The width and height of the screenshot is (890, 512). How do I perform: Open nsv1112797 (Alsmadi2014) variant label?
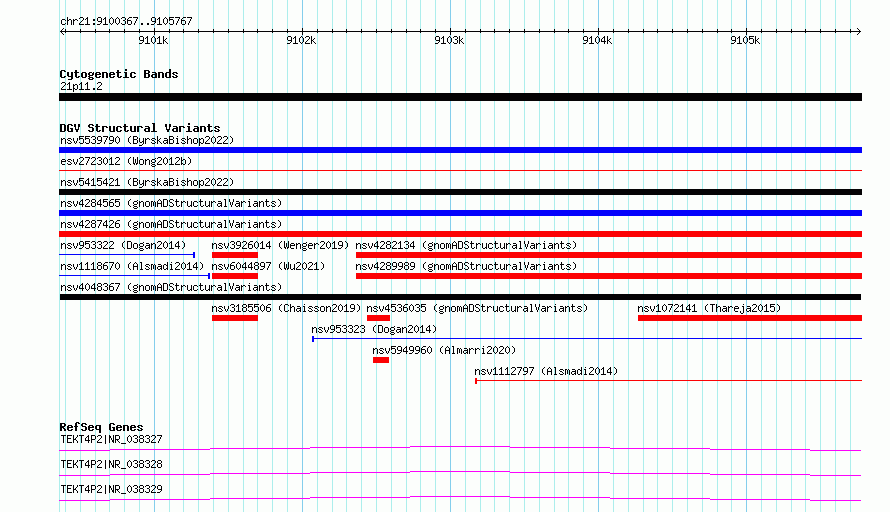(x=546, y=371)
